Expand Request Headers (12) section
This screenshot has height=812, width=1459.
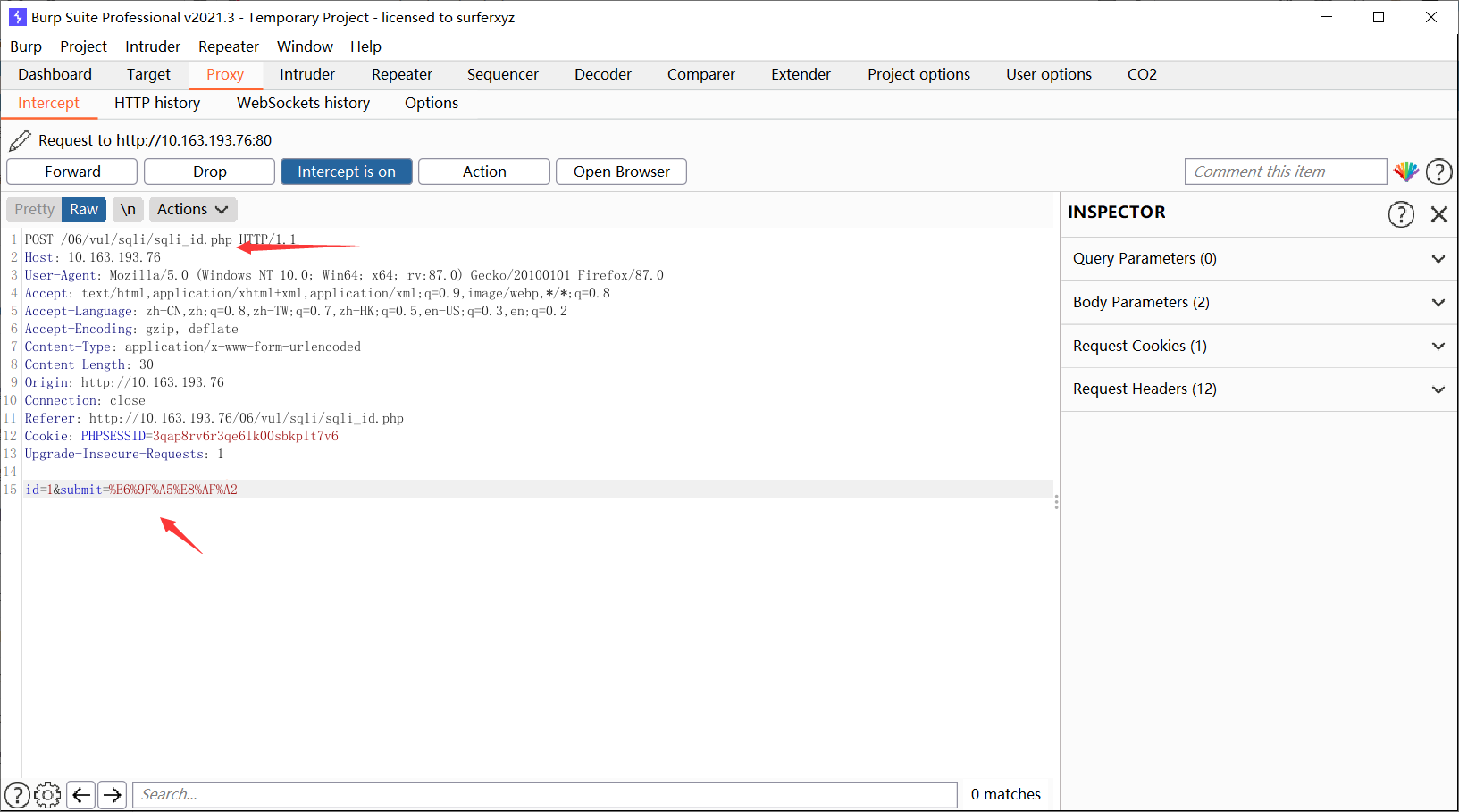[1260, 389]
